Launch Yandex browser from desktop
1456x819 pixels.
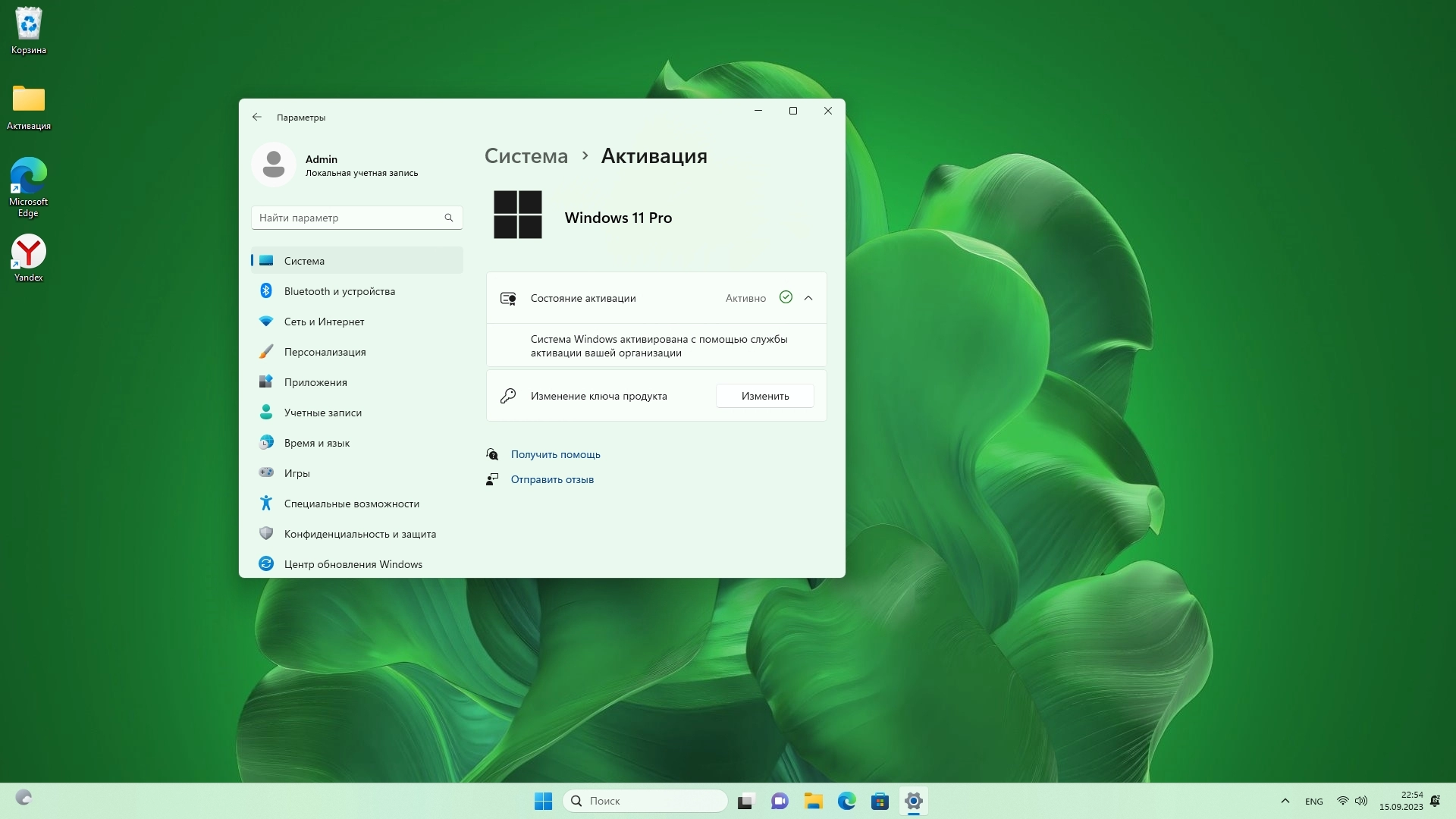click(29, 258)
